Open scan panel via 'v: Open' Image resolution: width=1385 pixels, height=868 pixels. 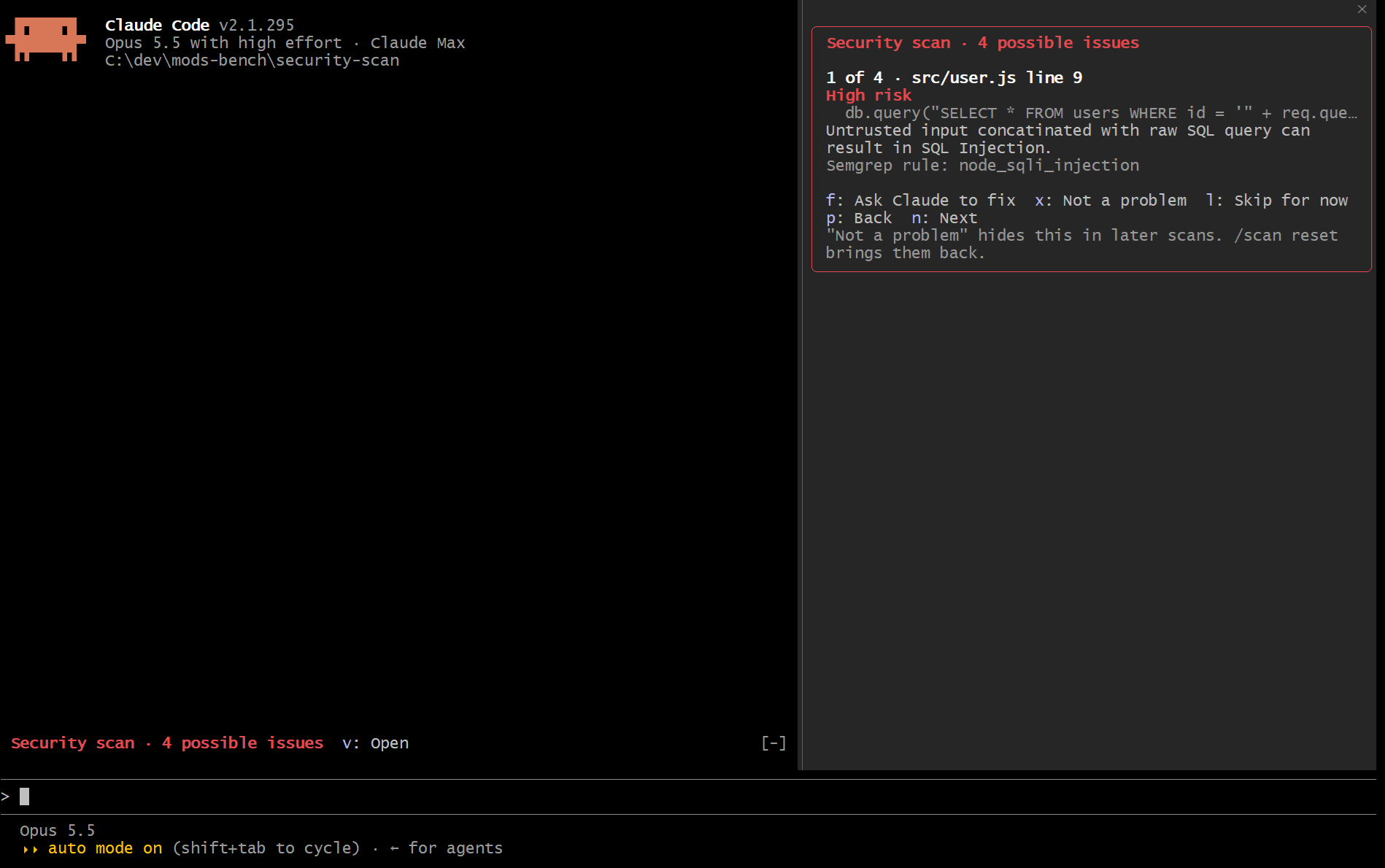click(x=375, y=743)
